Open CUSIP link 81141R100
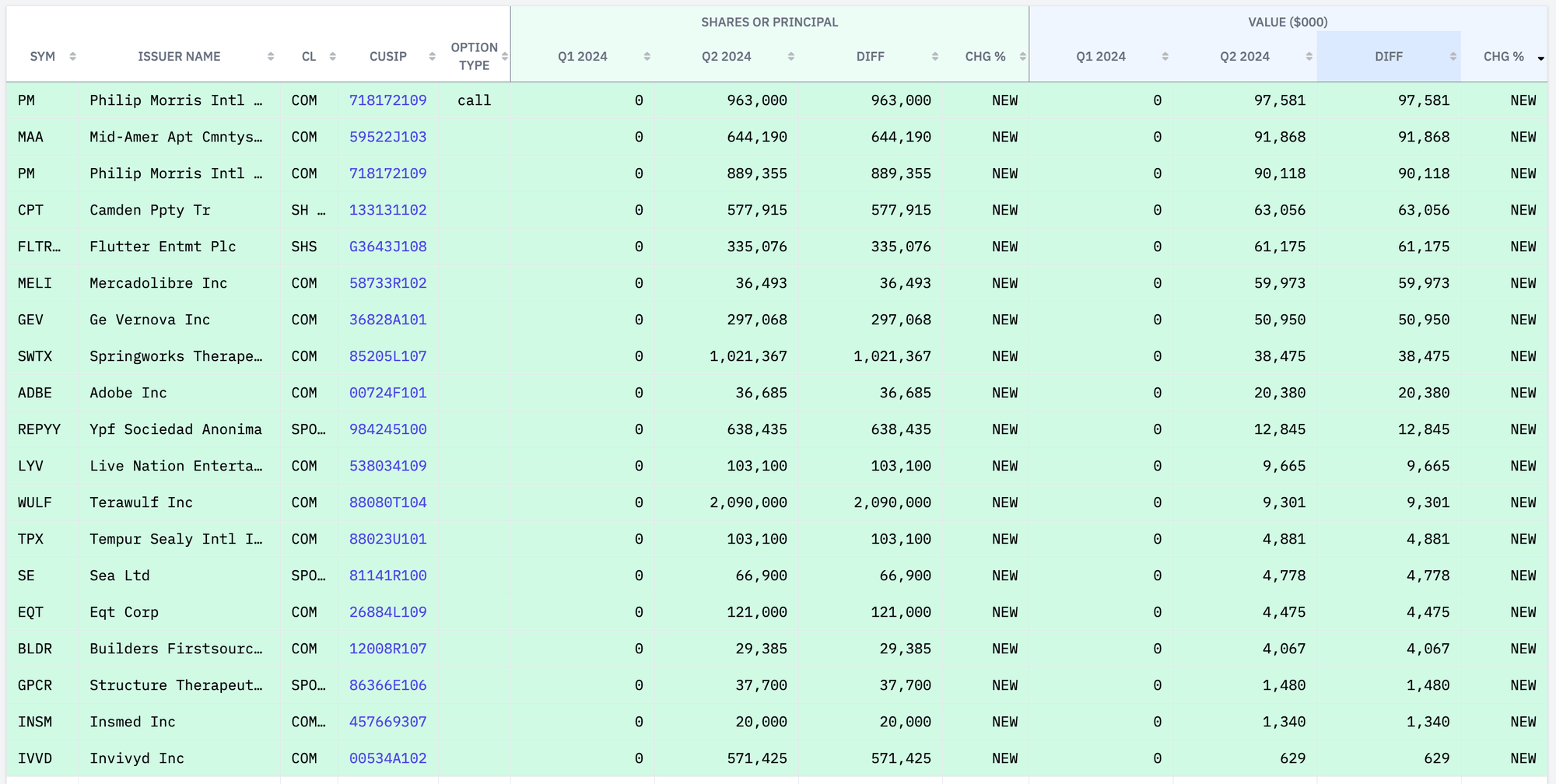The width and height of the screenshot is (1556, 784). click(387, 576)
